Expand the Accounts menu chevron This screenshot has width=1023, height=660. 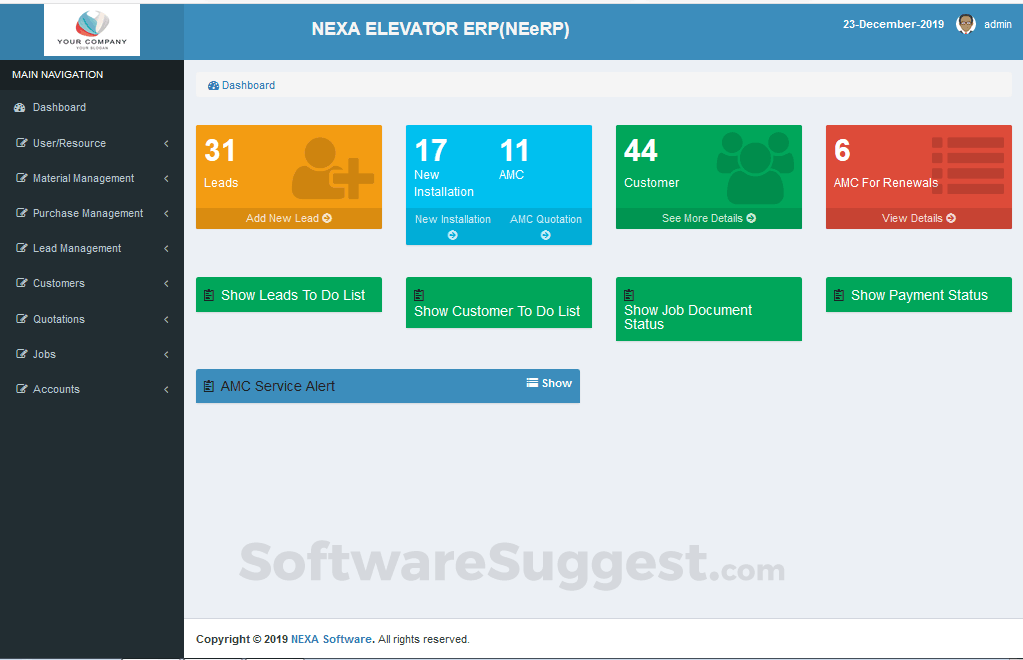pyautogui.click(x=165, y=389)
